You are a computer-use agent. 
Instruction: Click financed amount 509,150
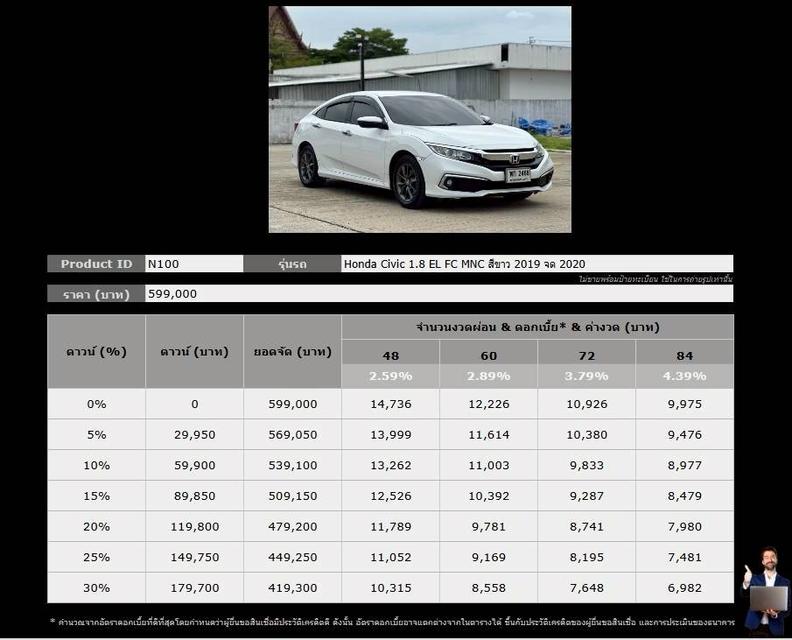click(x=292, y=496)
